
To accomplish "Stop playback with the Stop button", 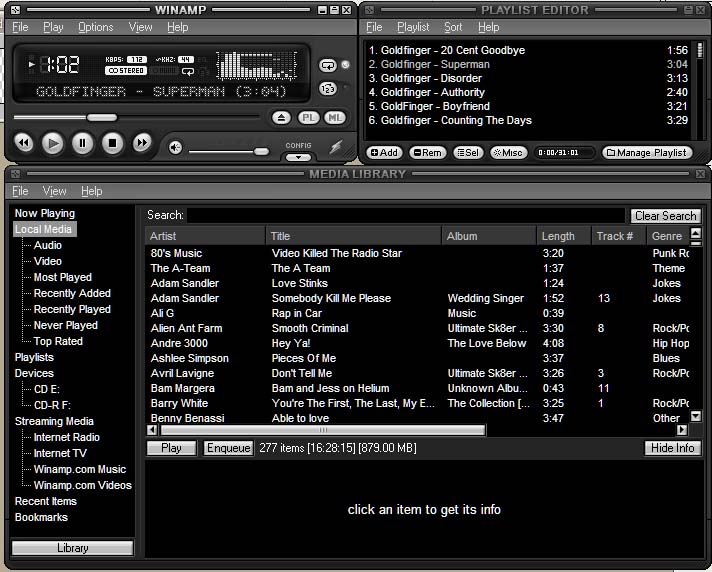I will point(112,143).
